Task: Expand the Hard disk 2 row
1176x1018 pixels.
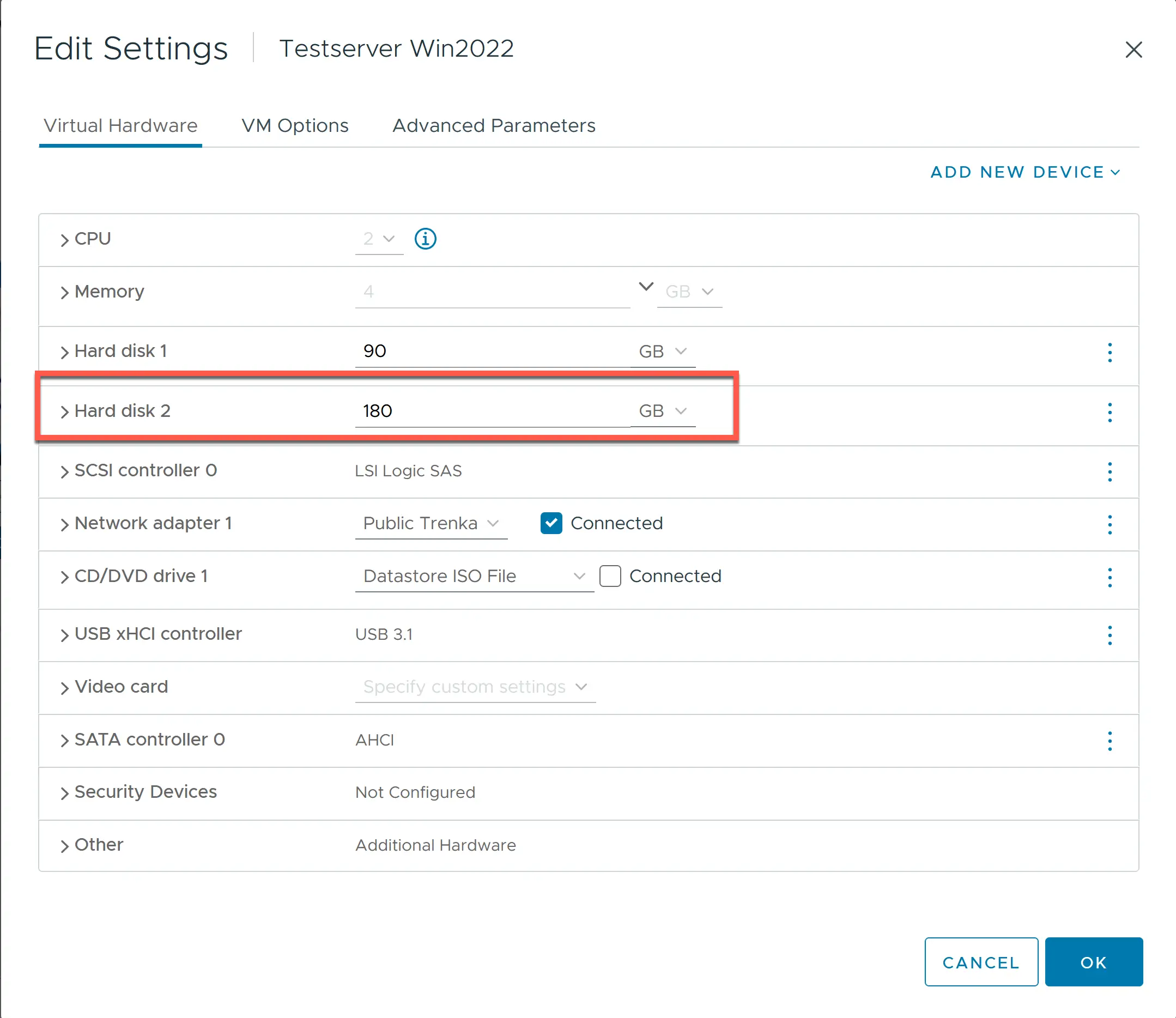Action: tap(64, 412)
